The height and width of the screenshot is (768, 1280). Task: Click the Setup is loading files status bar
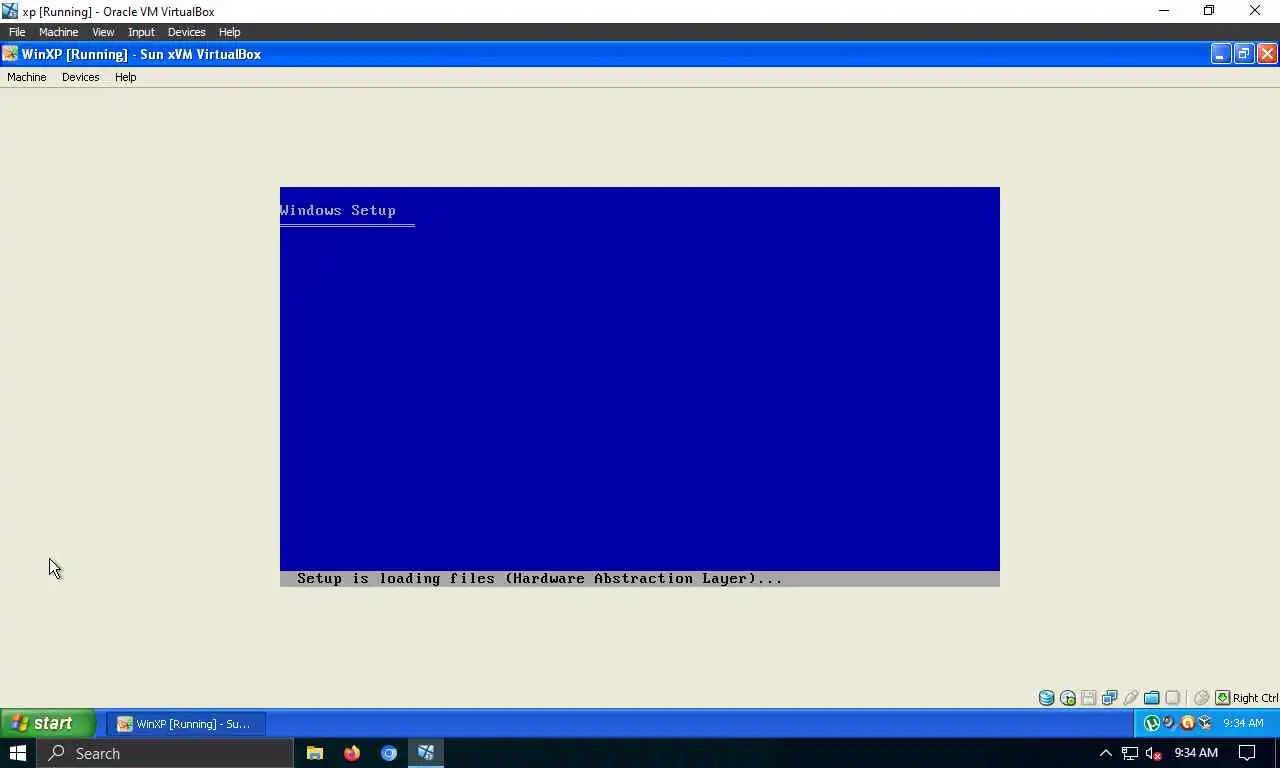coord(640,578)
